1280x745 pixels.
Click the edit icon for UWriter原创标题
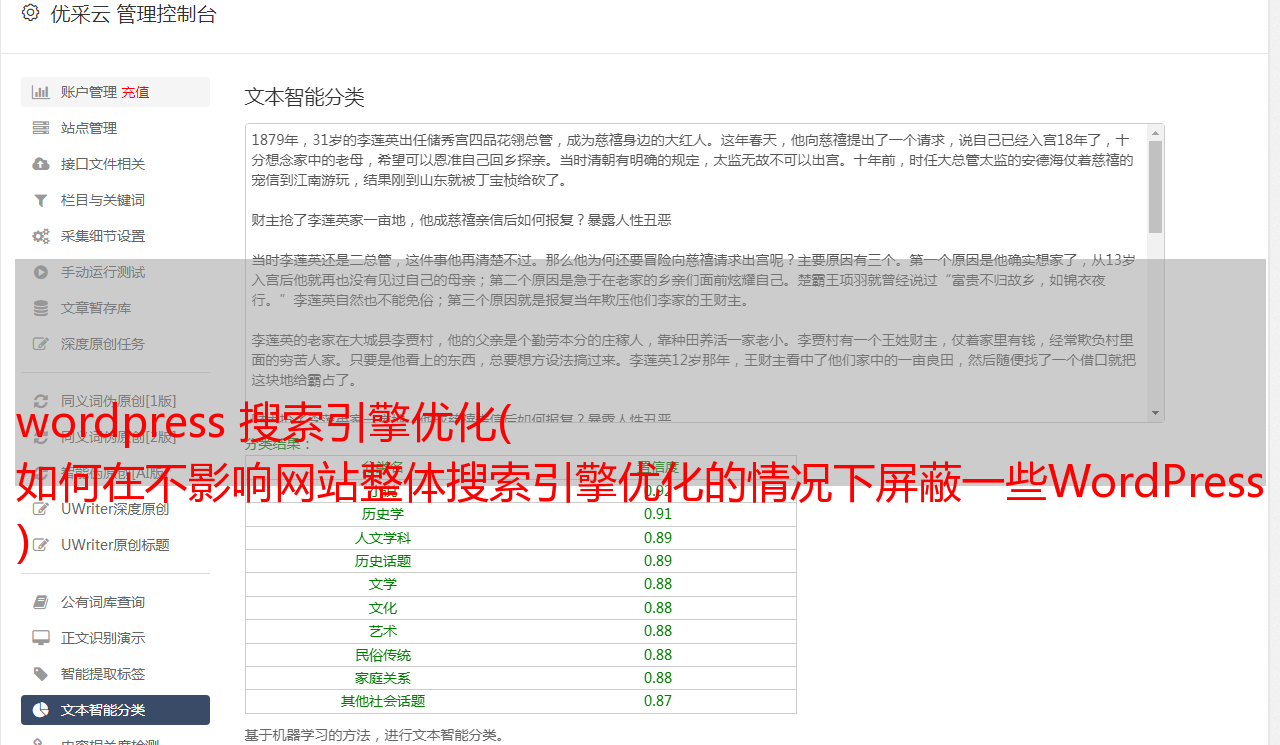pyautogui.click(x=41, y=545)
